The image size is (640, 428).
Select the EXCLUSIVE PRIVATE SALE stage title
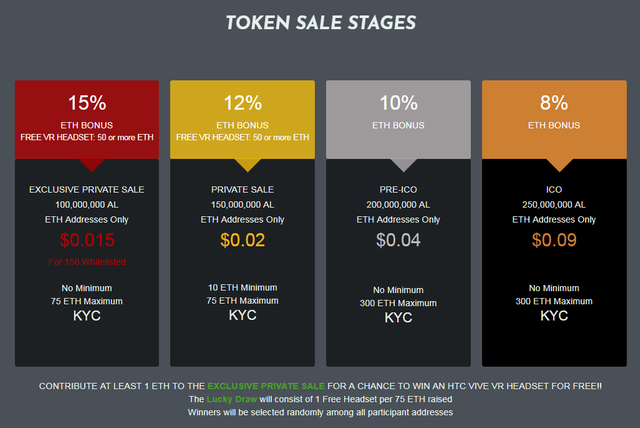pyautogui.click(x=86, y=188)
